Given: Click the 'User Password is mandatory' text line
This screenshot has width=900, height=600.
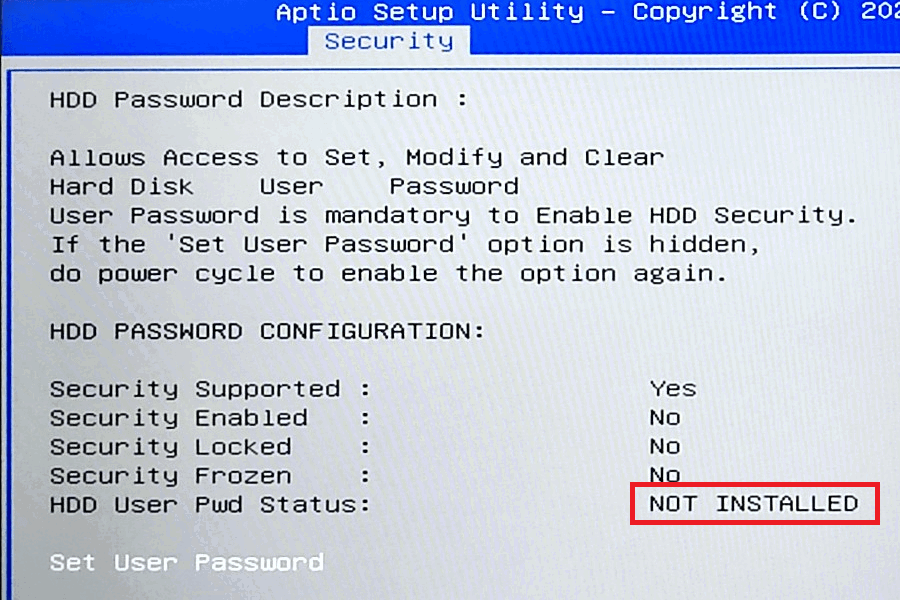Looking at the screenshot, I should [x=453, y=216].
